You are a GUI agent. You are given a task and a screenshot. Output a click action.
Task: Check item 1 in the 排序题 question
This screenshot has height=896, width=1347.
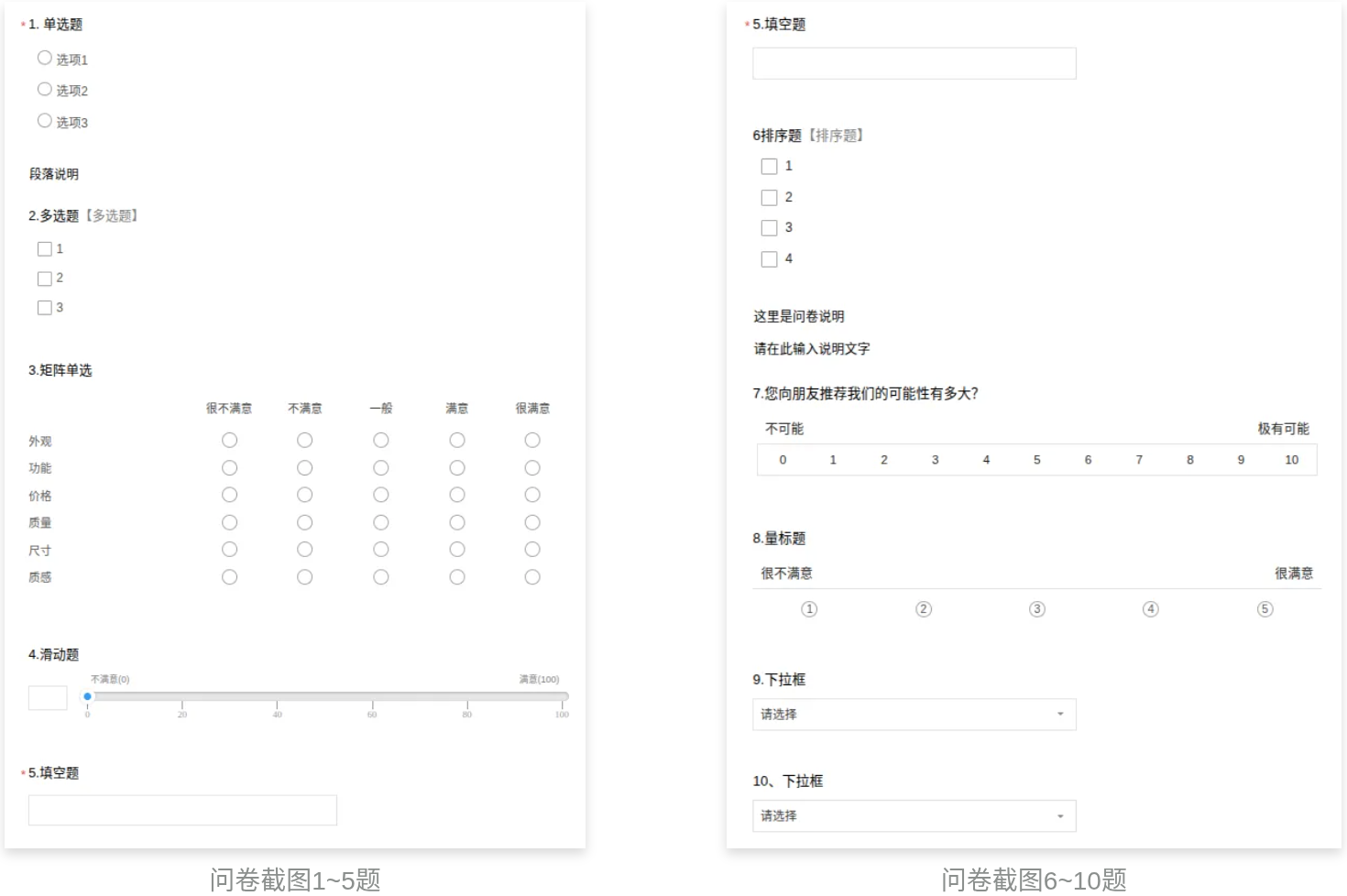coord(769,166)
